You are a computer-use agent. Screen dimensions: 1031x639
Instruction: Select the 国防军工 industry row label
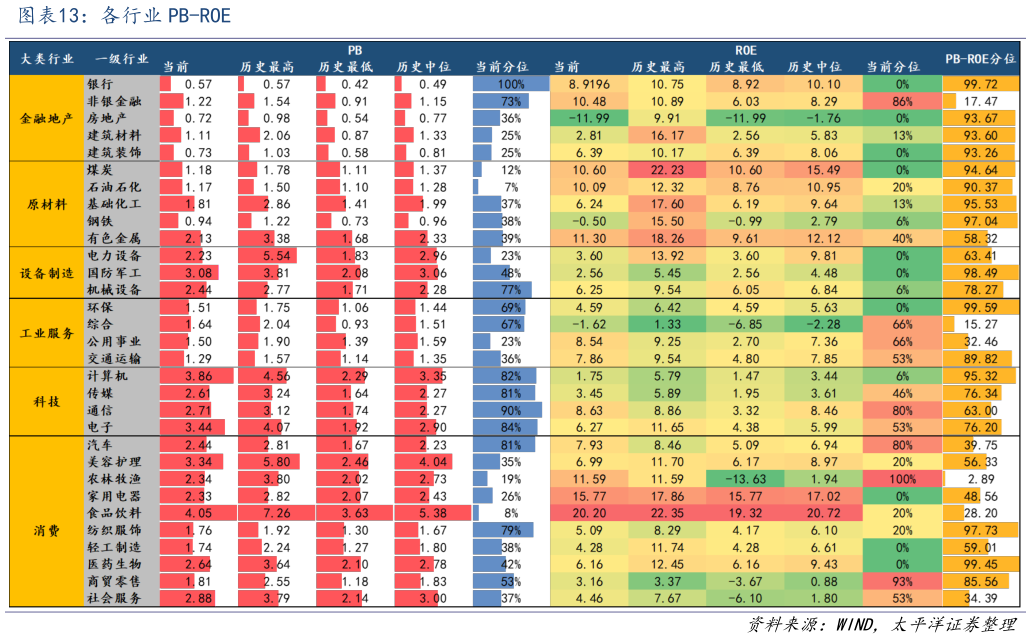click(114, 273)
